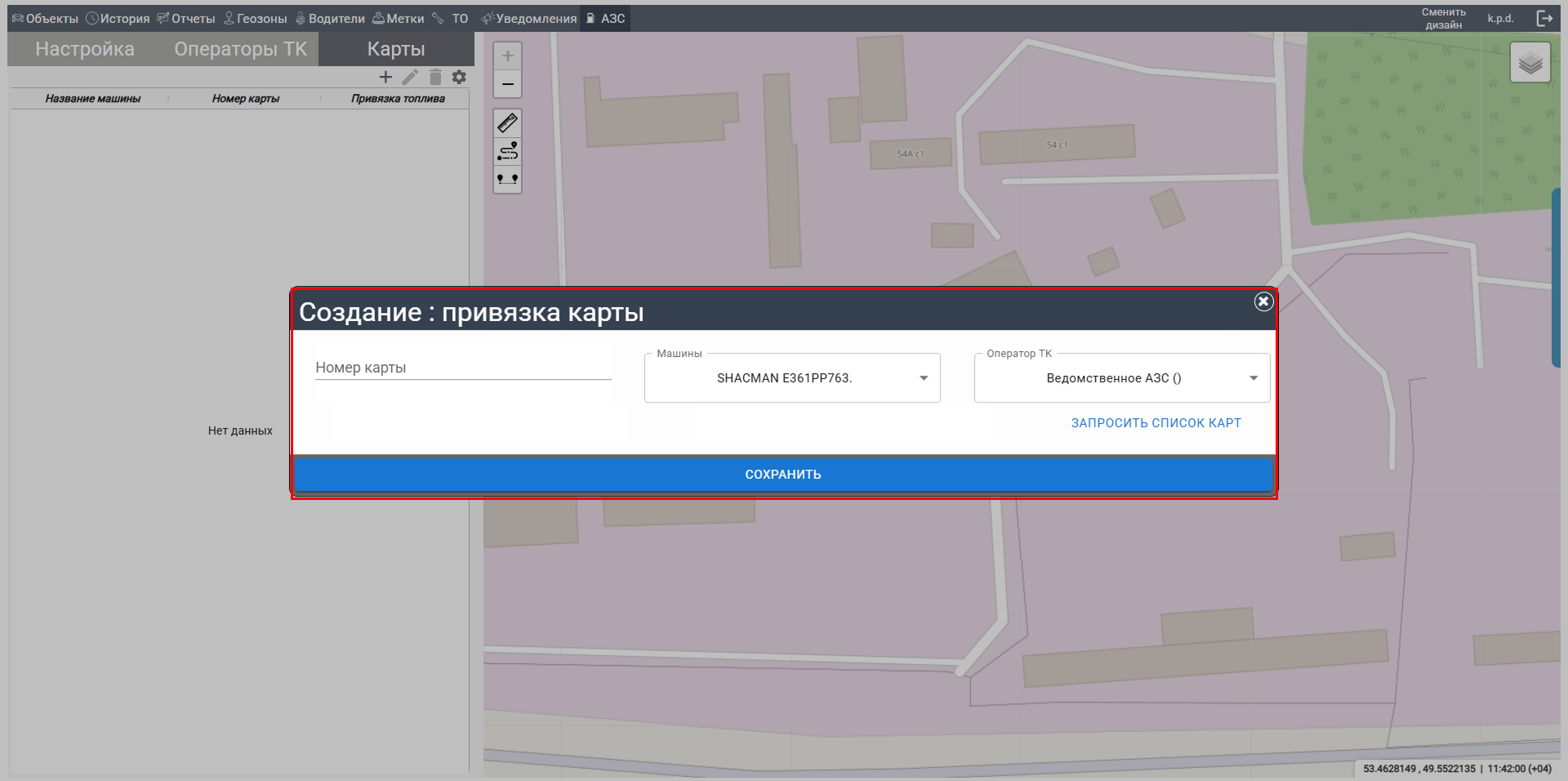The image size is (1568, 781).
Task: Zoom out the map
Action: [x=507, y=84]
